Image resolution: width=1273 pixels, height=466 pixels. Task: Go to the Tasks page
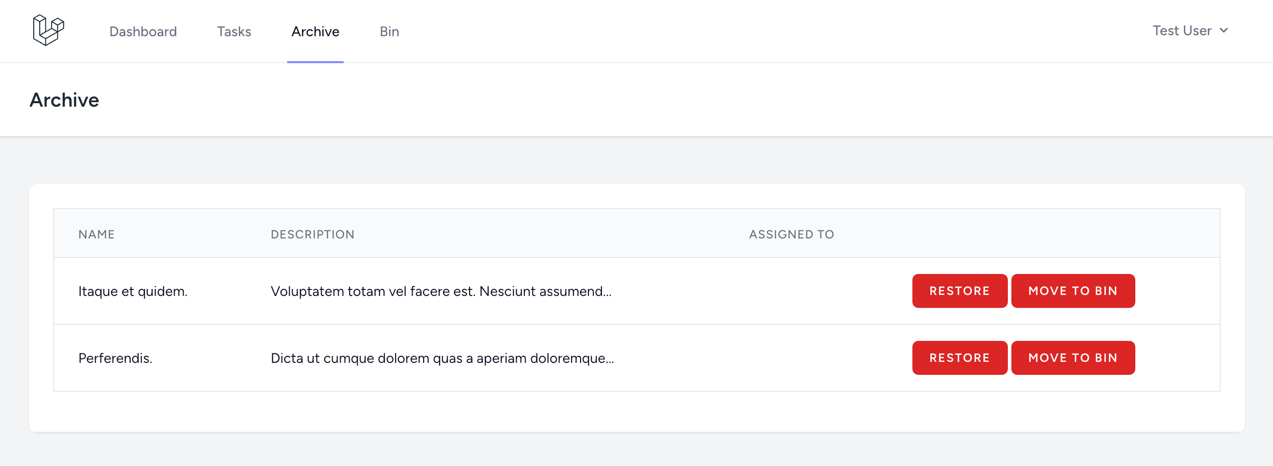234,32
